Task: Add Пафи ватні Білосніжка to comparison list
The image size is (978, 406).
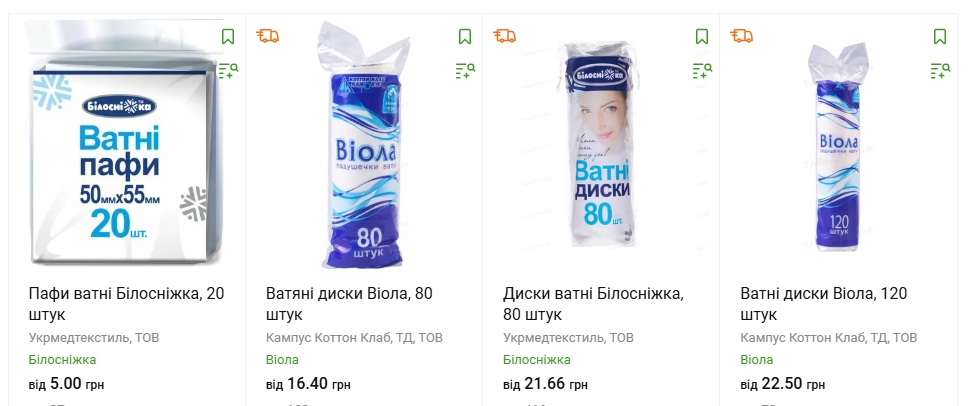Action: (228, 70)
